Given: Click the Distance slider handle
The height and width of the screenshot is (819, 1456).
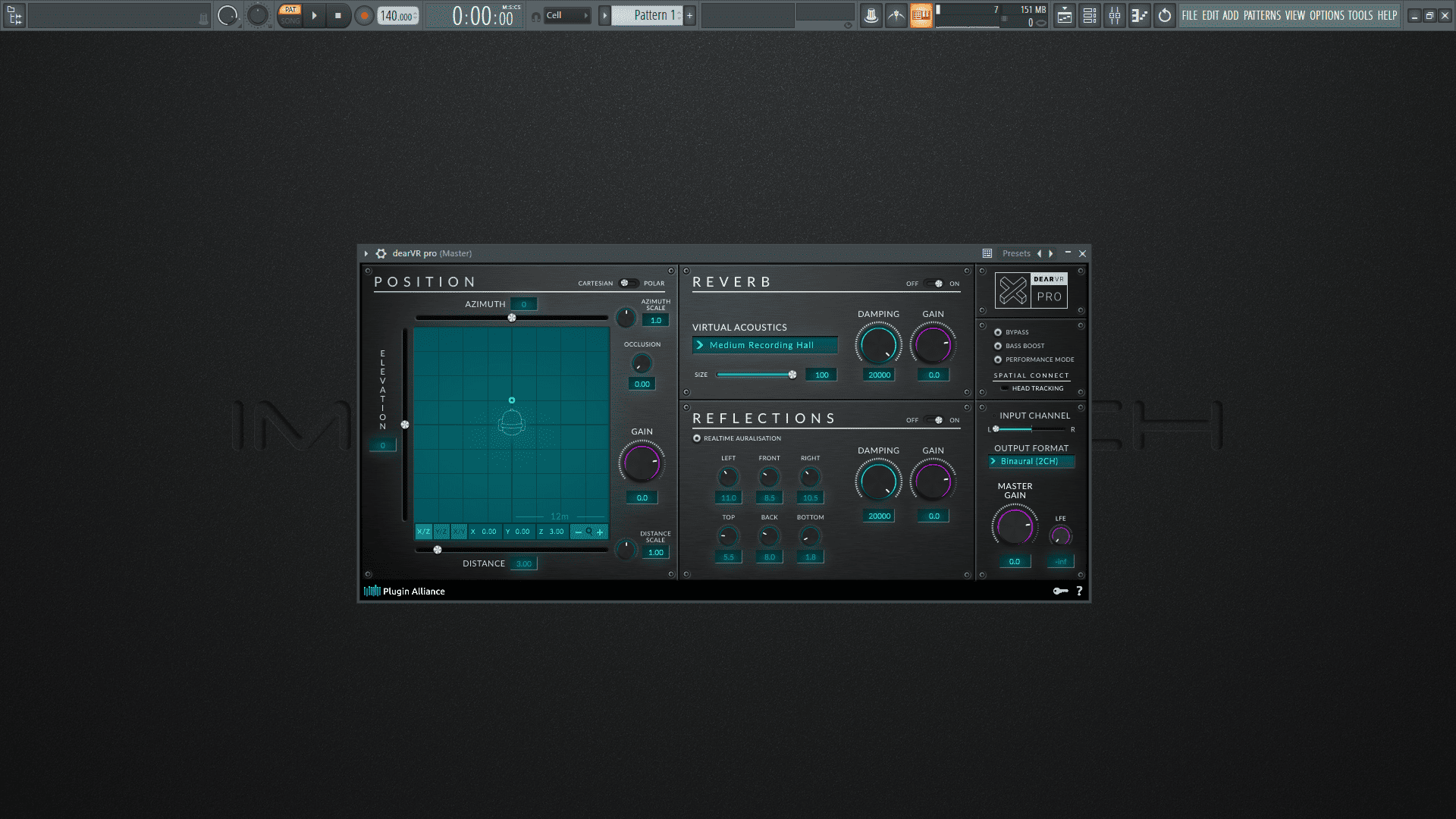Looking at the screenshot, I should 438,550.
